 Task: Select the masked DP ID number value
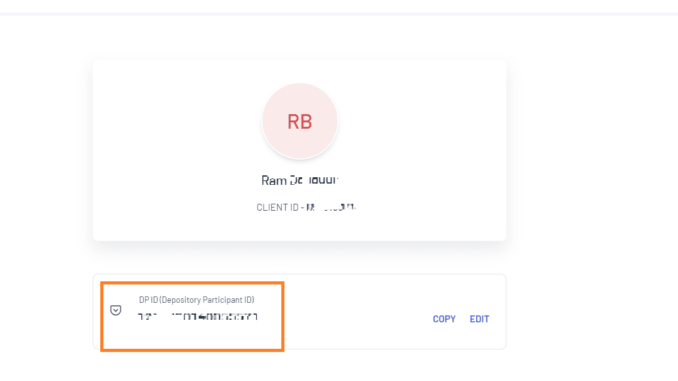click(x=198, y=317)
